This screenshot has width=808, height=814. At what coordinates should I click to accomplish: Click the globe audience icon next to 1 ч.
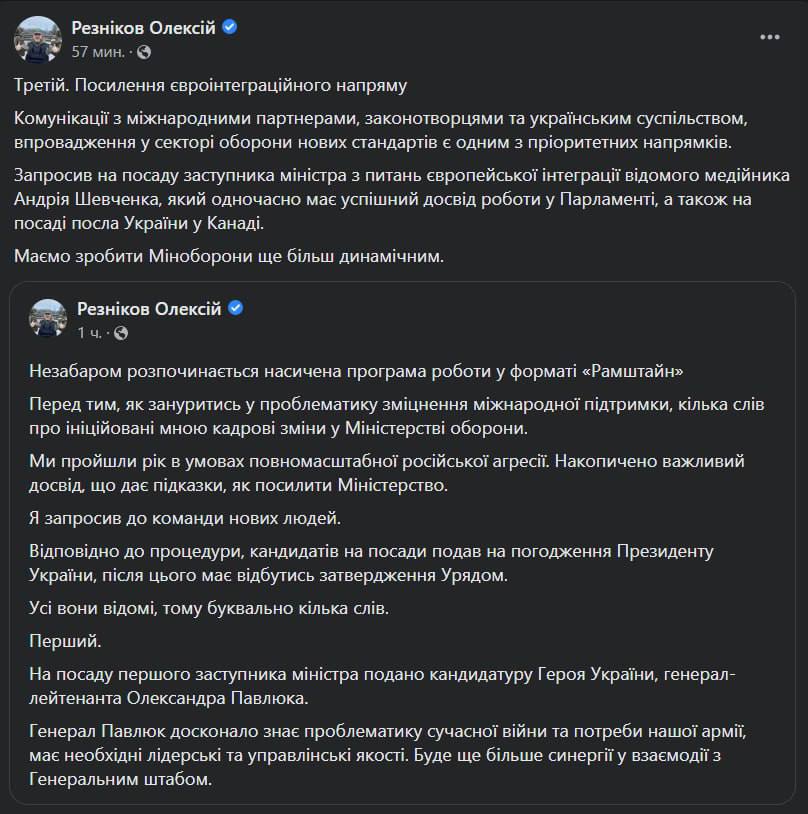point(120,332)
